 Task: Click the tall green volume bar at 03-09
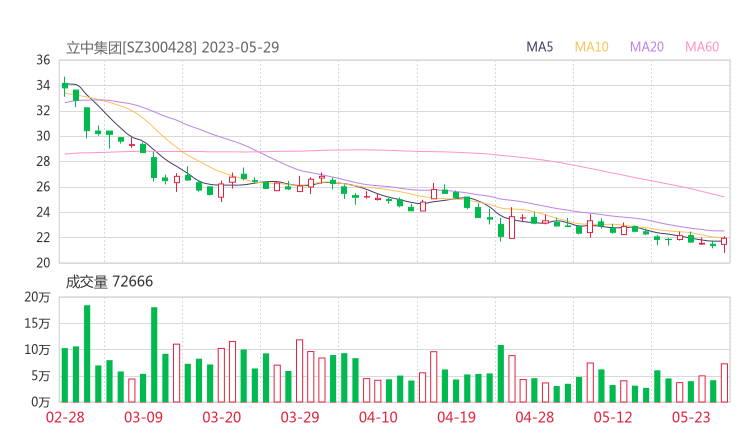[x=154, y=355]
